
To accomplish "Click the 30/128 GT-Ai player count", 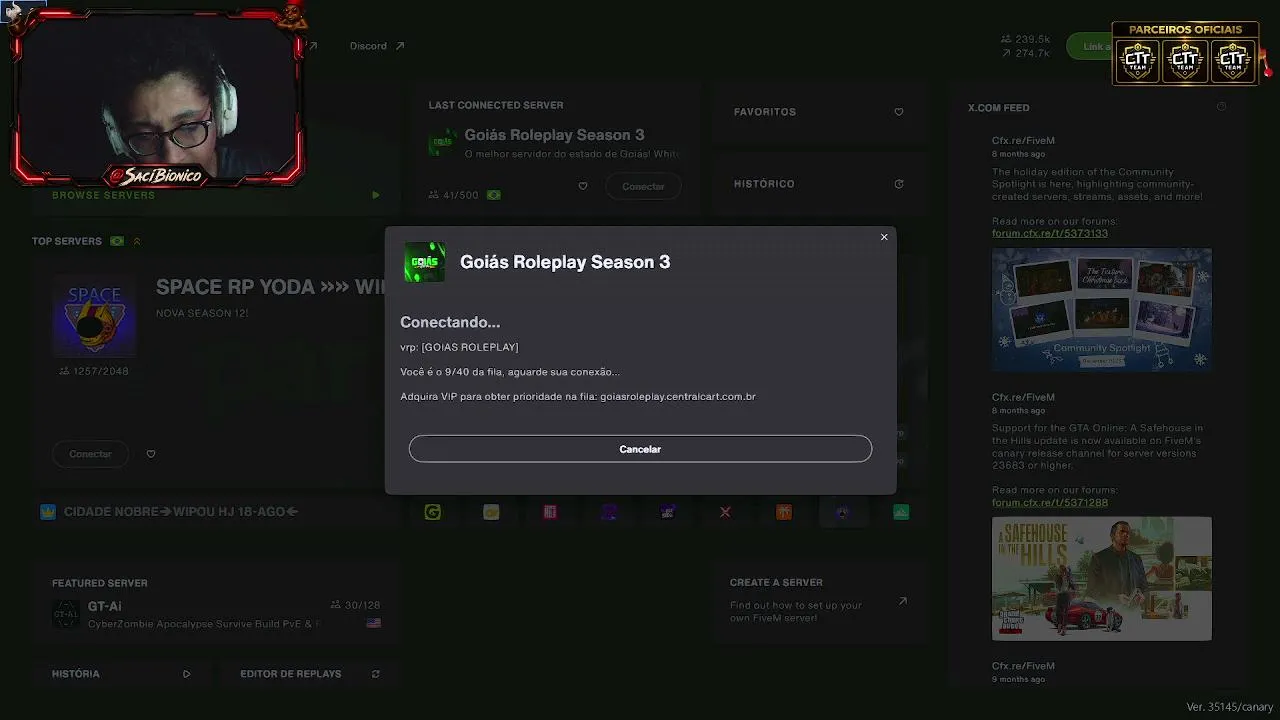I will pos(355,605).
